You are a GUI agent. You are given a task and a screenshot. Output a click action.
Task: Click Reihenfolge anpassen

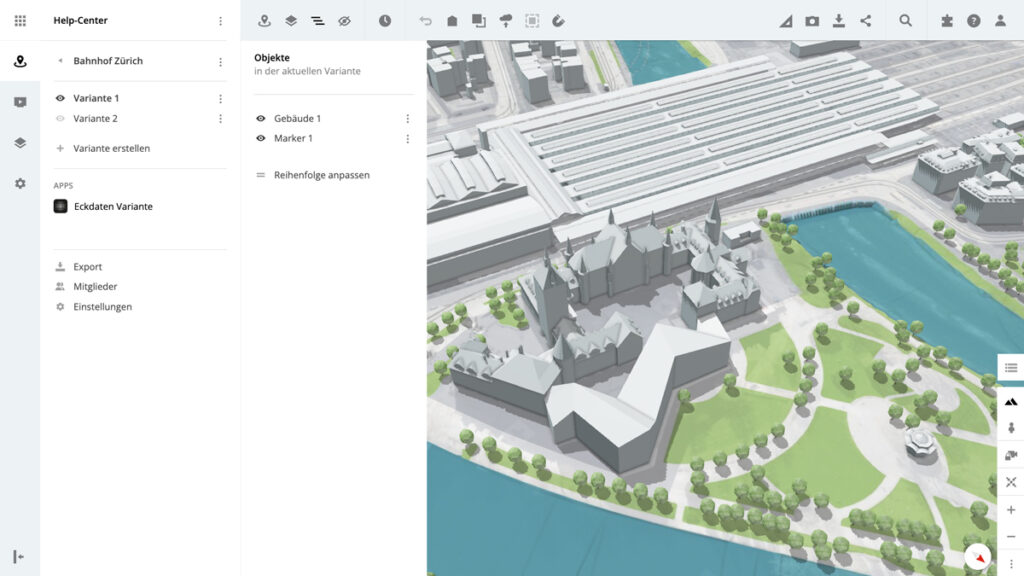click(321, 175)
